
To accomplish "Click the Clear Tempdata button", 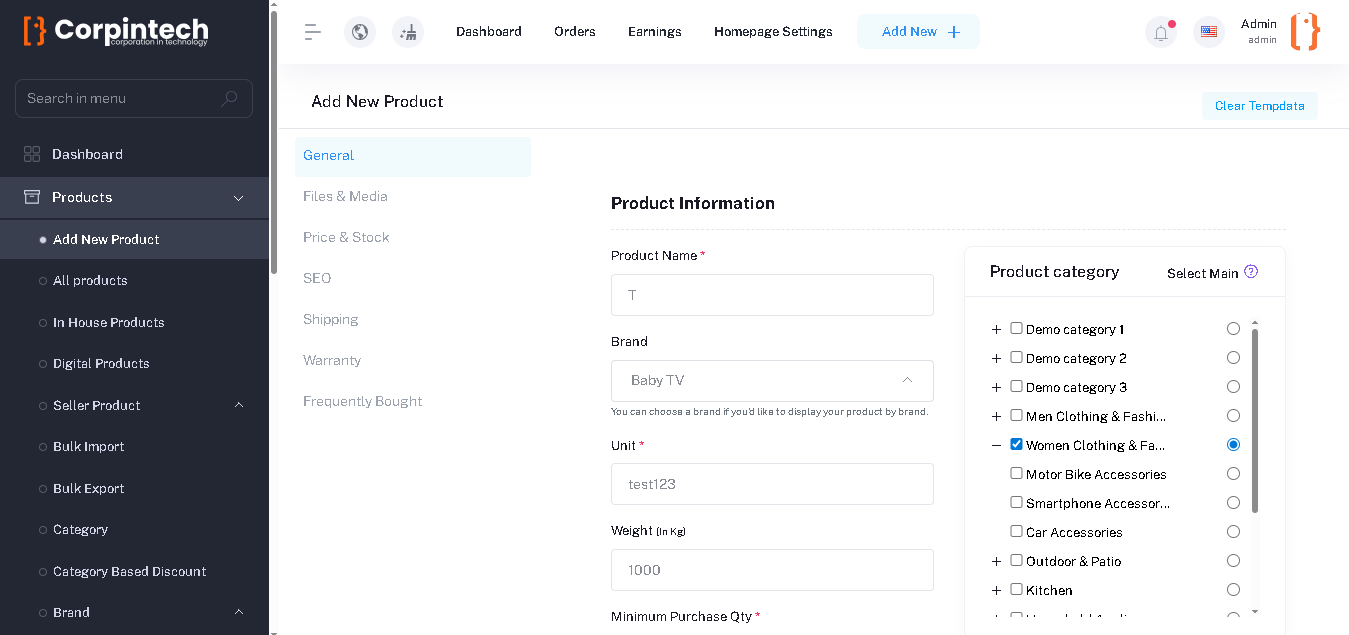I will click(x=1259, y=106).
